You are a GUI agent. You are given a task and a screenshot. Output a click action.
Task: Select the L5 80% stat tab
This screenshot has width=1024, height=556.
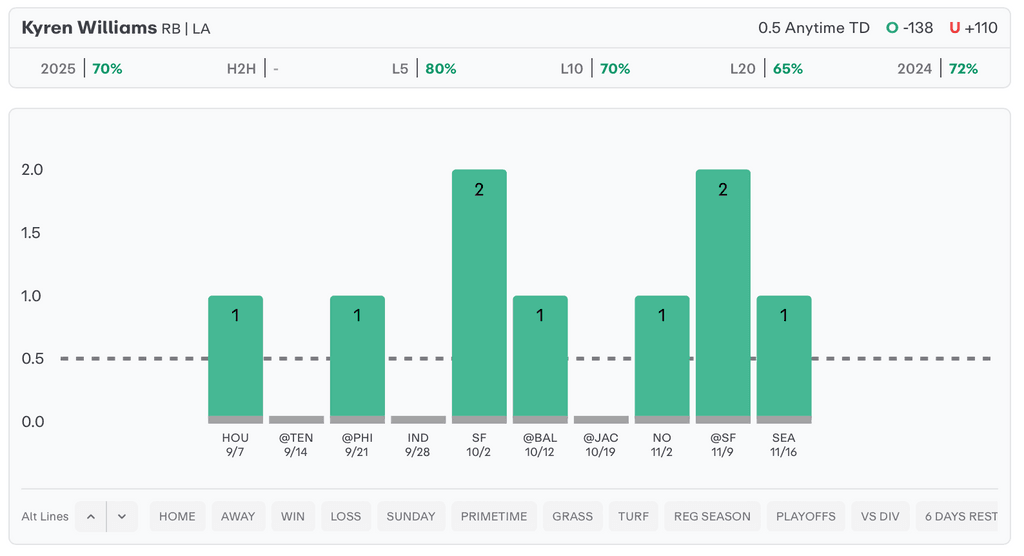(x=424, y=69)
